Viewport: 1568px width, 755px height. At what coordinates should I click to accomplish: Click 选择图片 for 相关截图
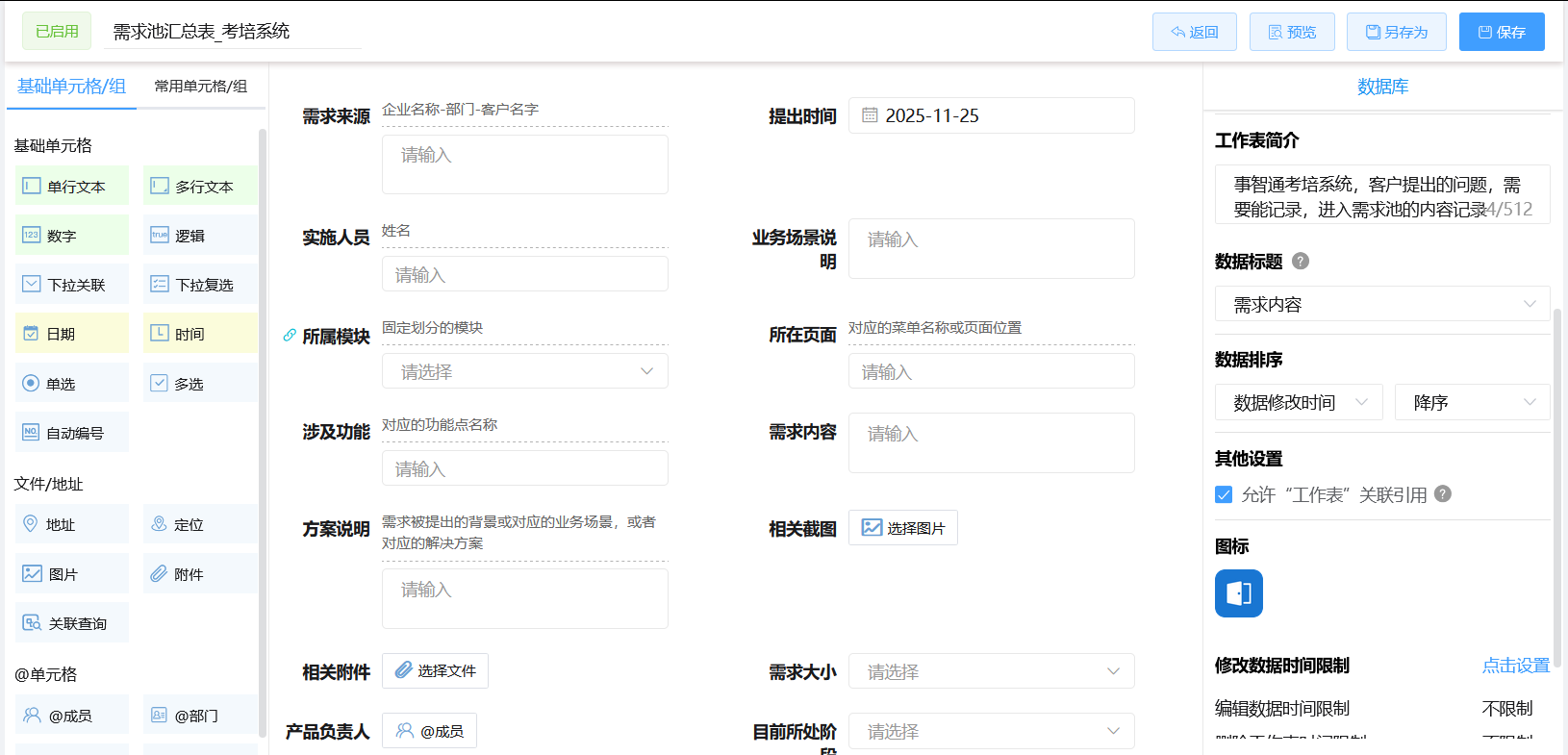click(x=903, y=528)
